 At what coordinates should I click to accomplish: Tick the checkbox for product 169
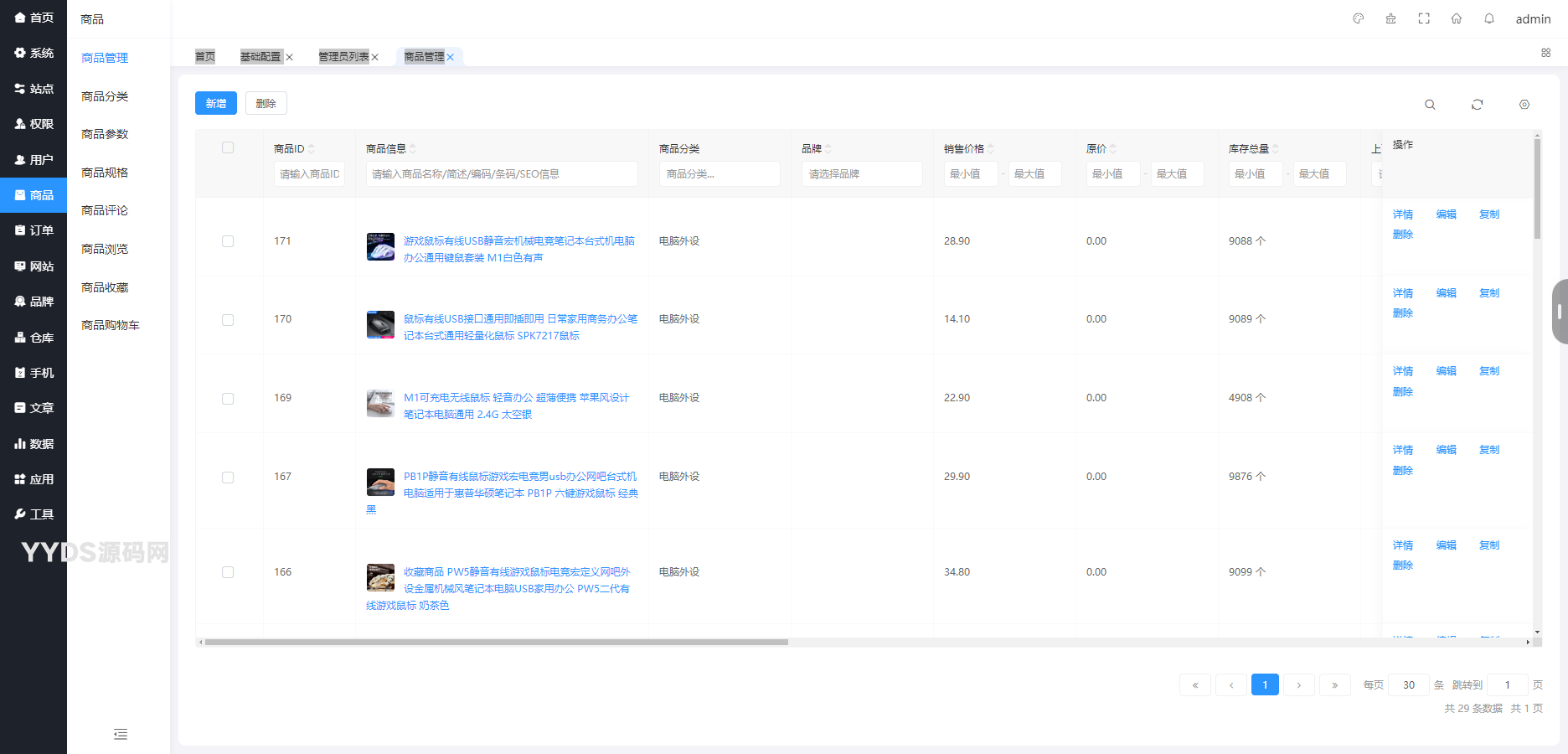pyautogui.click(x=228, y=399)
